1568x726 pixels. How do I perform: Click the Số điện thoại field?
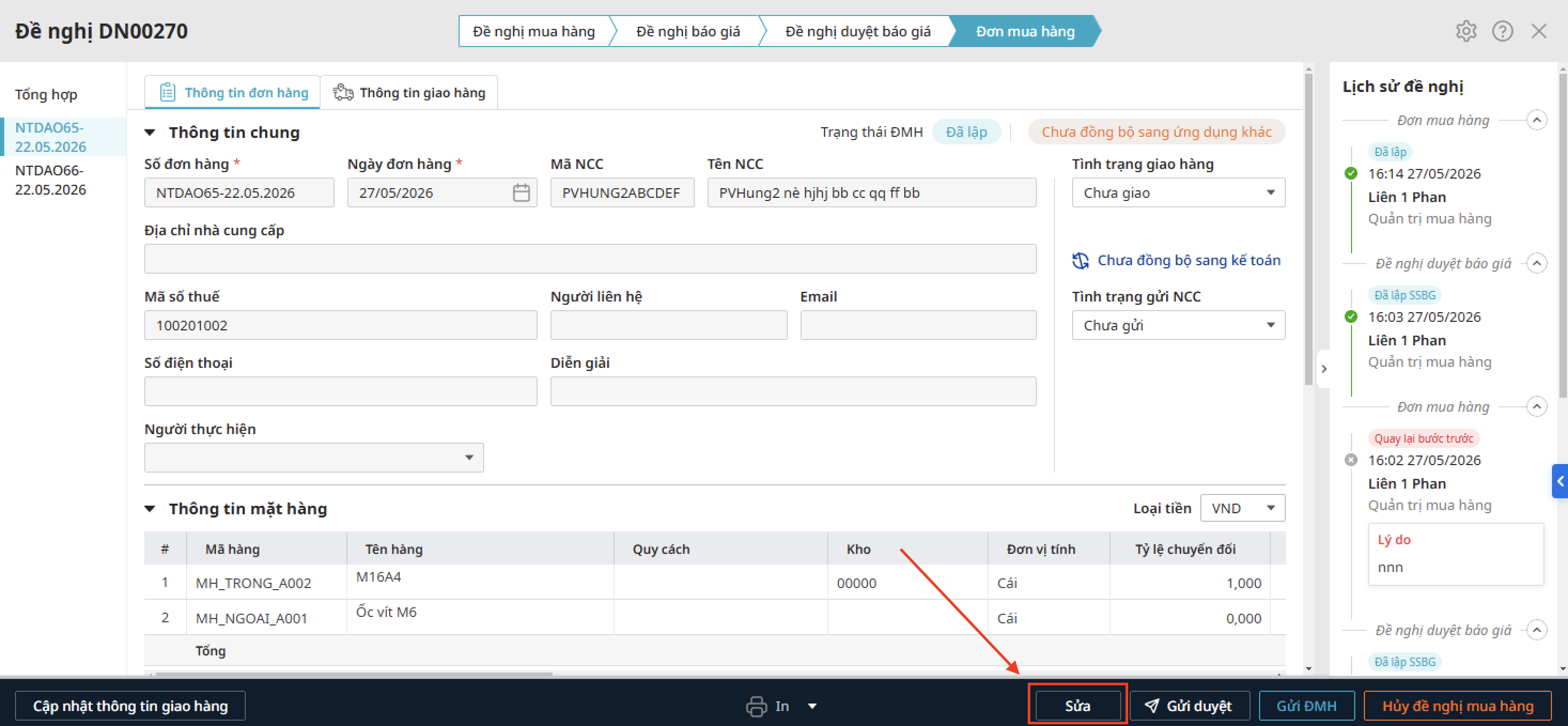[x=340, y=391]
